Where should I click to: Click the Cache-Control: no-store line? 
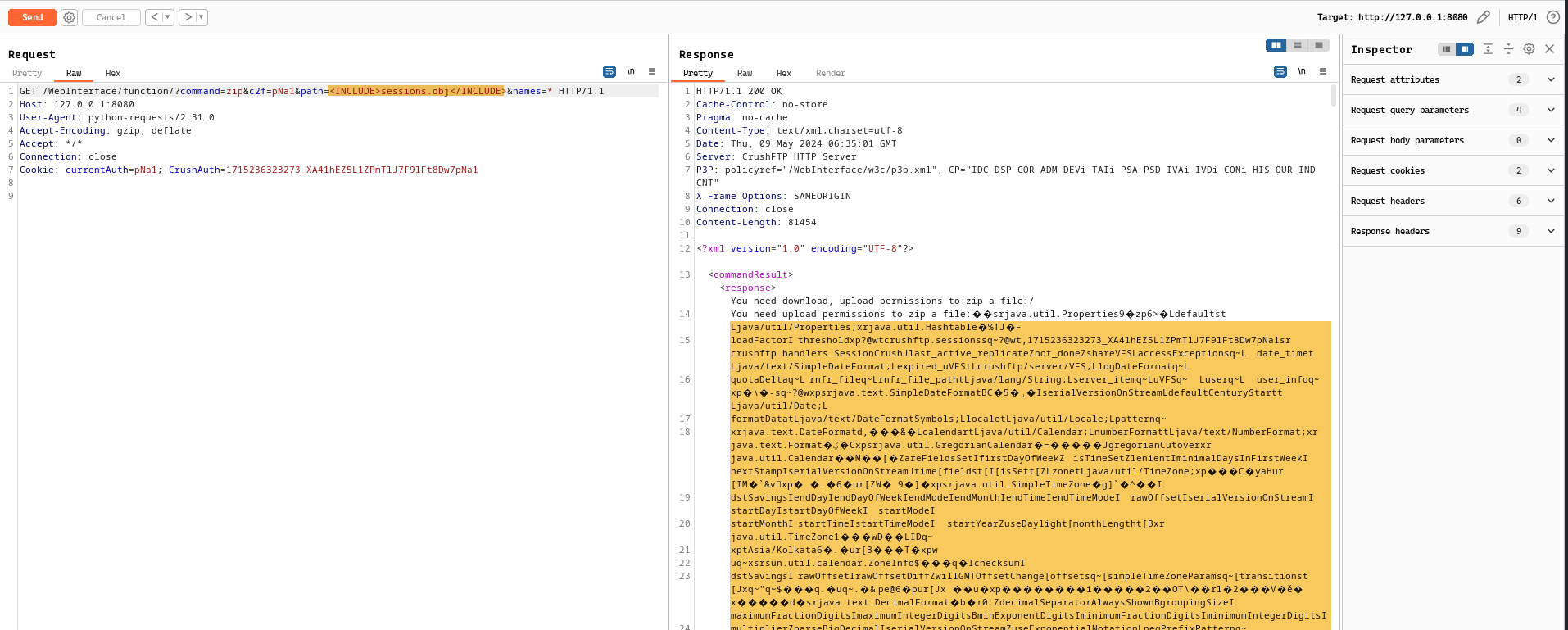click(762, 104)
